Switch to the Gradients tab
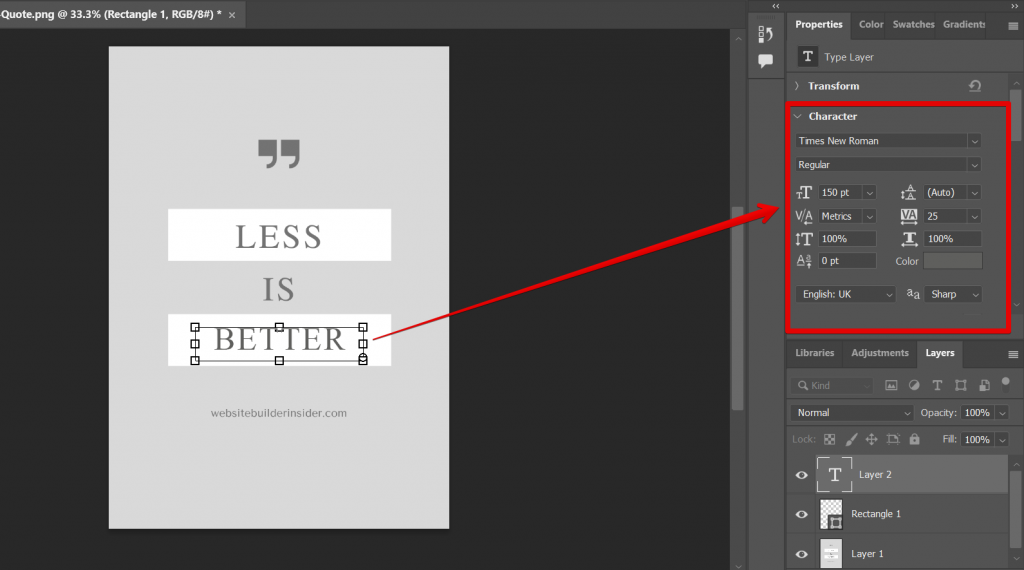 point(964,24)
